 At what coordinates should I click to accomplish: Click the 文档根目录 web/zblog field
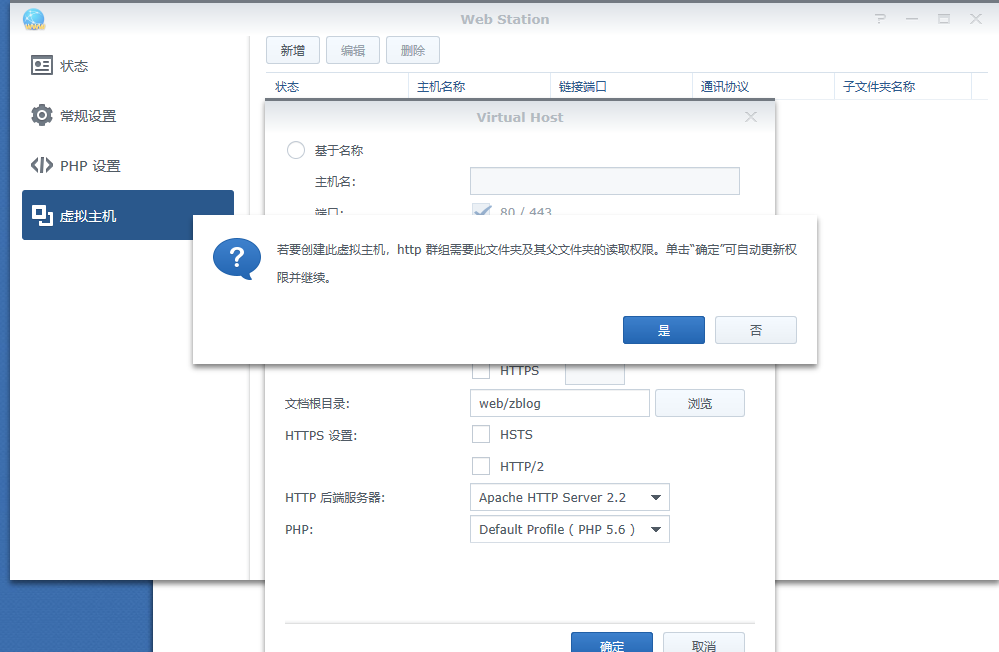[x=559, y=403]
